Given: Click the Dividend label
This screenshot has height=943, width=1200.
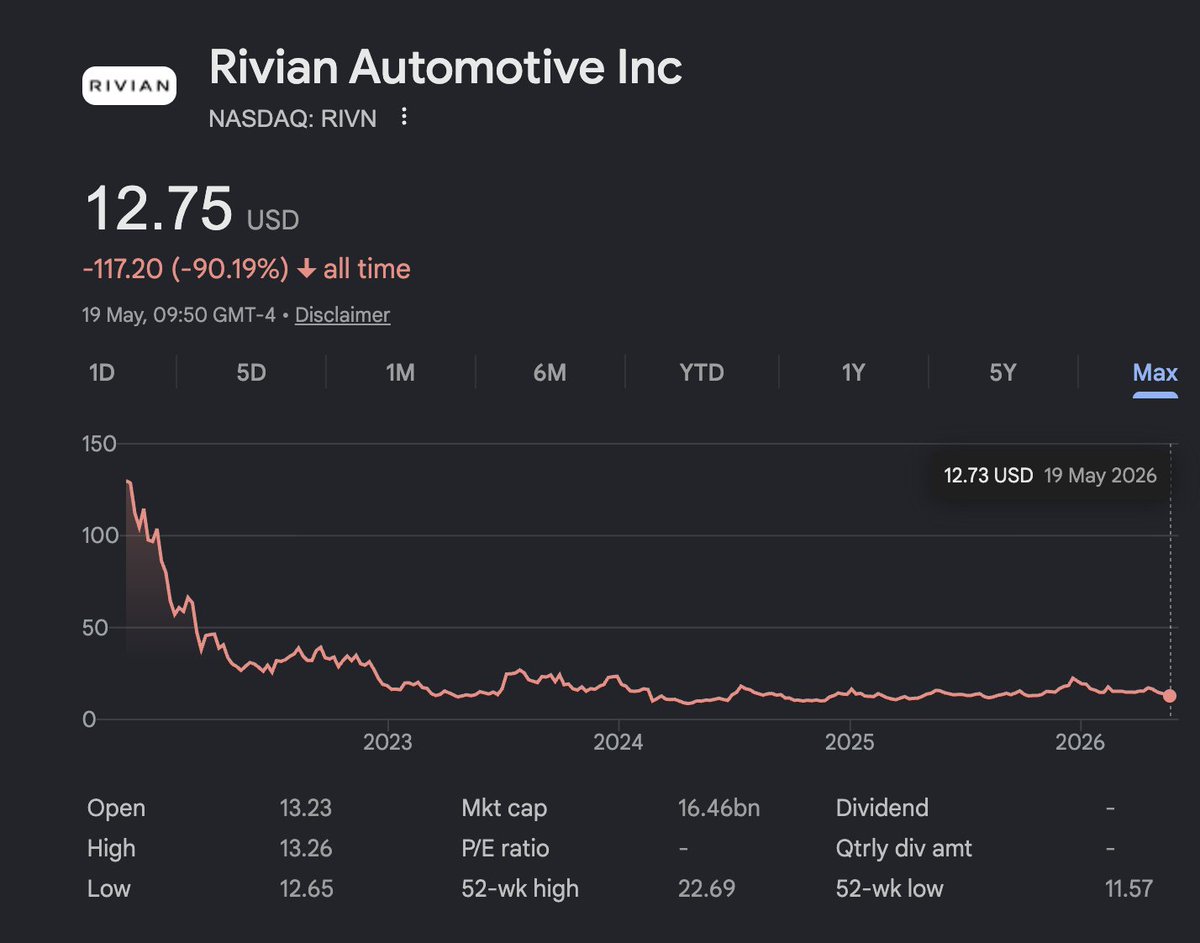Looking at the screenshot, I should click(x=882, y=808).
